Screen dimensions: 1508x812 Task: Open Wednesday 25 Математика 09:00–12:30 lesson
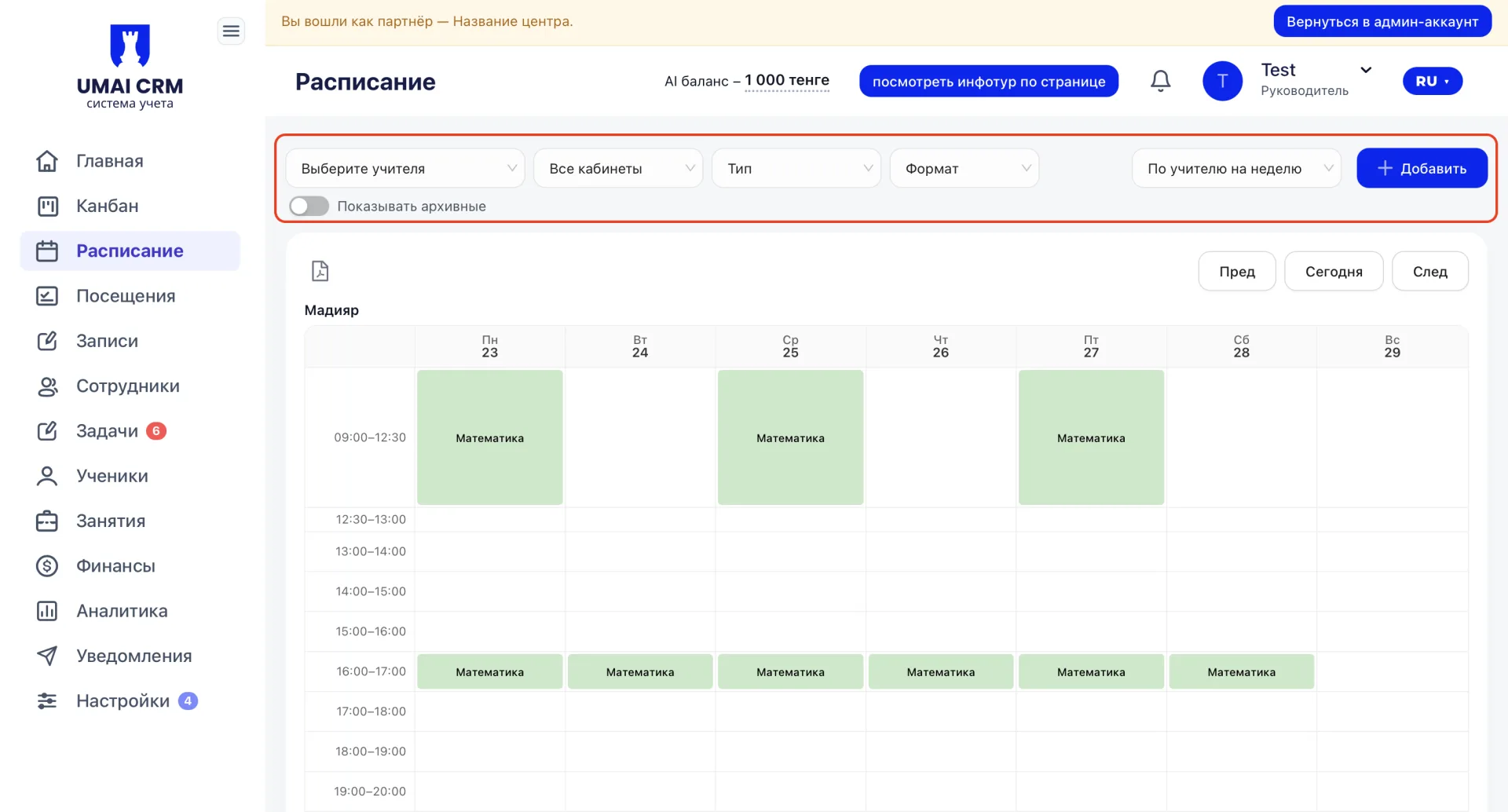[790, 437]
